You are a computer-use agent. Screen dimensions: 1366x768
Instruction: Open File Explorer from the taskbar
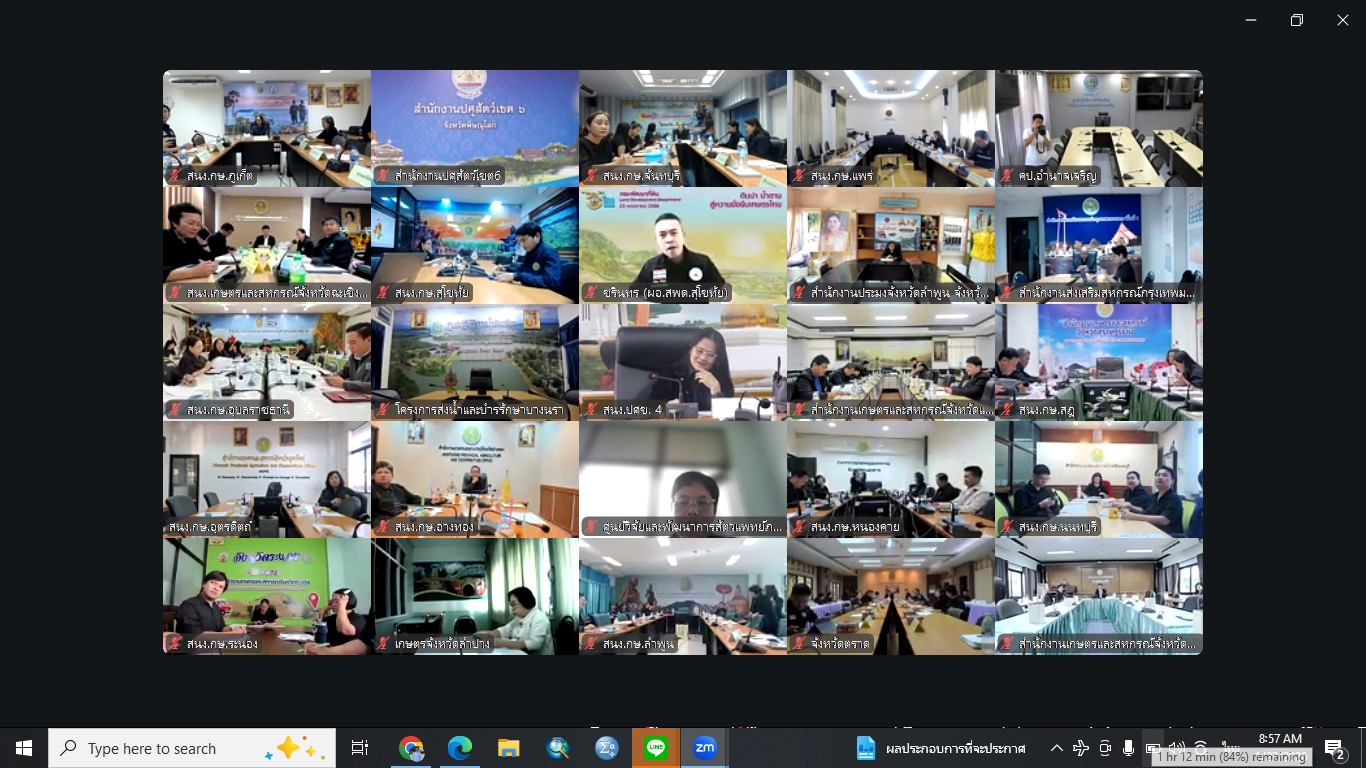click(x=508, y=748)
